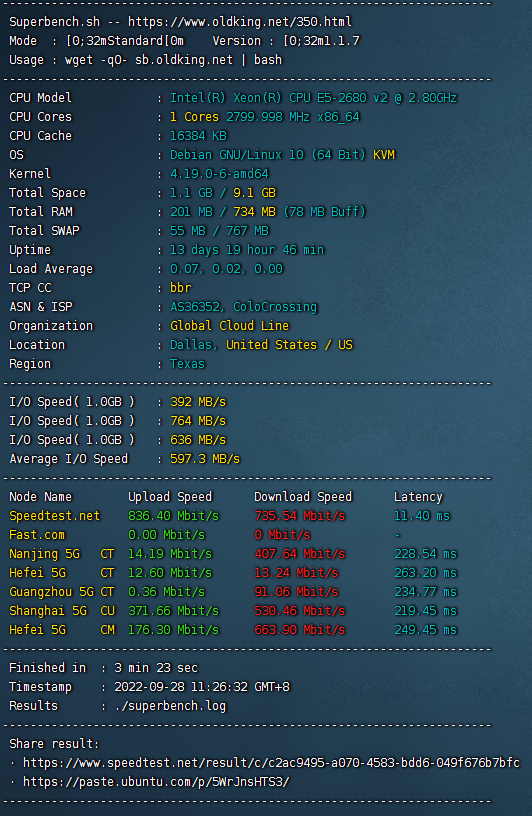
Task: Click the Latency column header
Action: point(418,496)
